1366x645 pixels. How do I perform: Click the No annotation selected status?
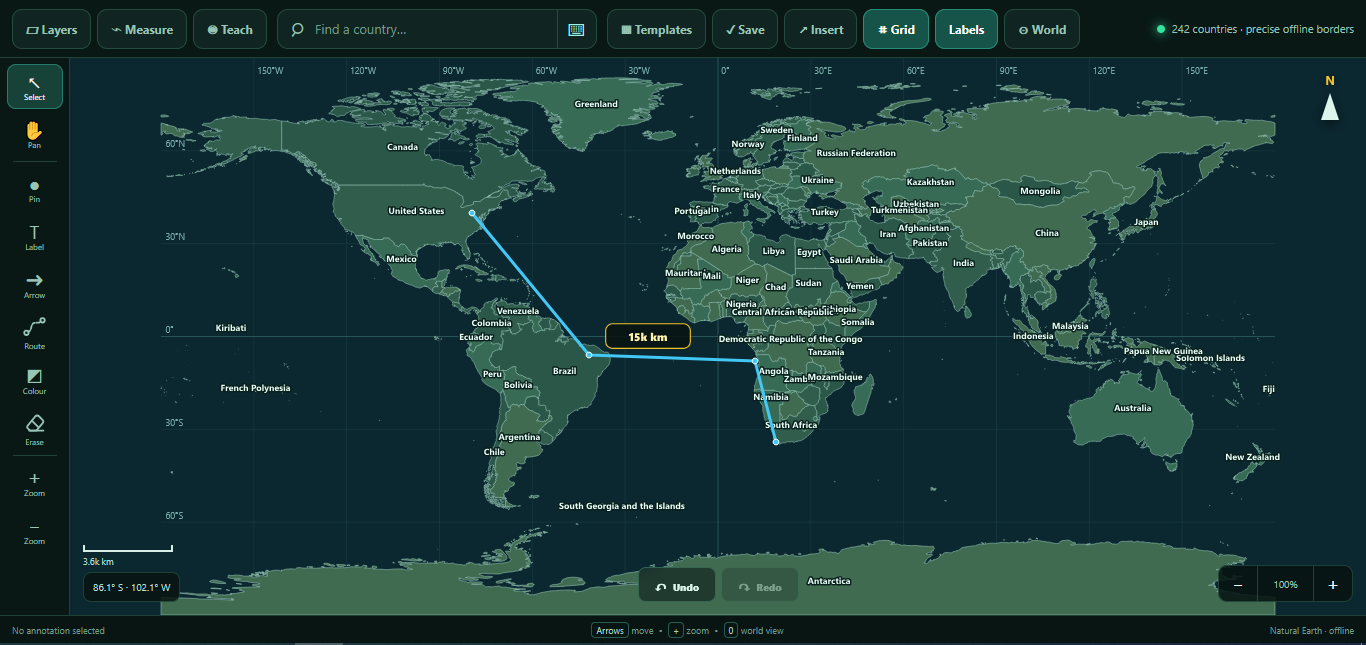(58, 631)
